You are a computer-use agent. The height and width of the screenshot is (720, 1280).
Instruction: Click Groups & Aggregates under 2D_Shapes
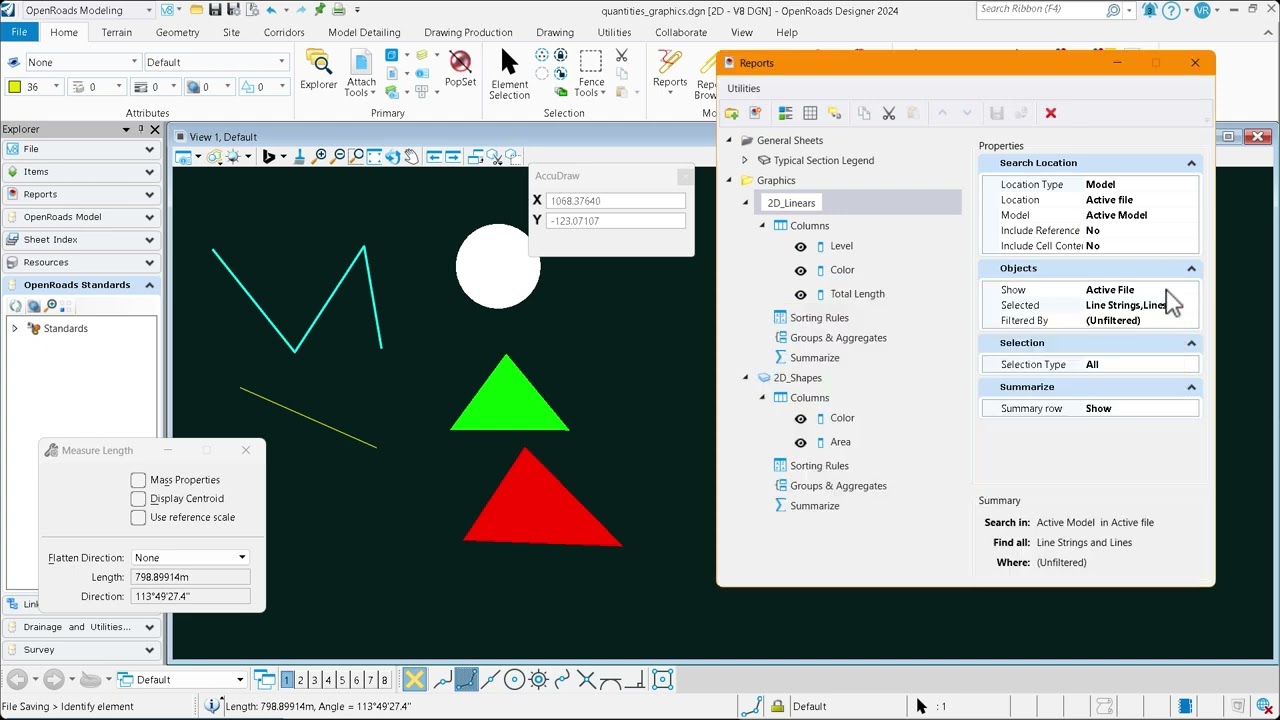pyautogui.click(x=838, y=486)
